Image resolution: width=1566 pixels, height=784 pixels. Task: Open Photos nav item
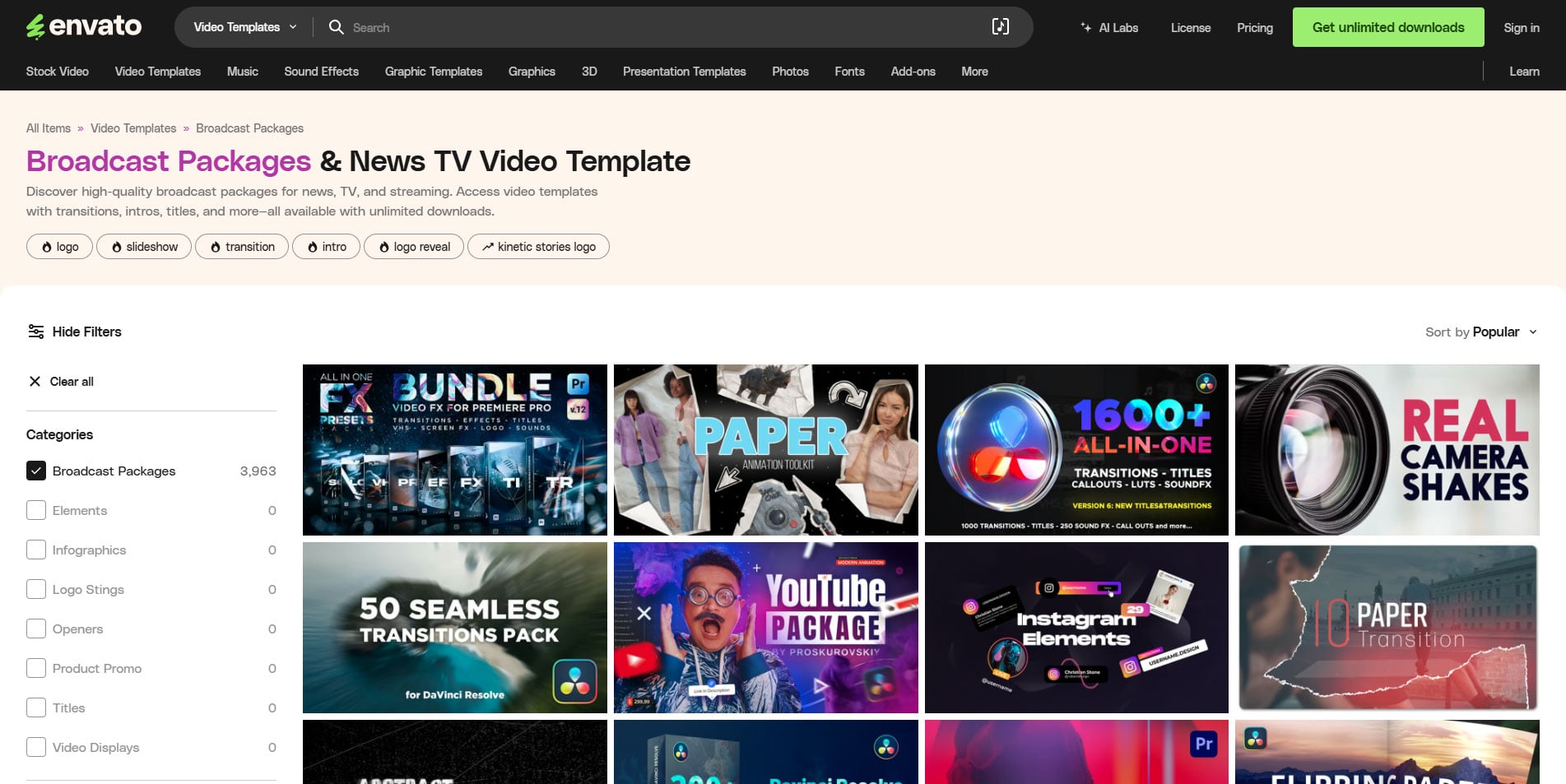coord(790,72)
